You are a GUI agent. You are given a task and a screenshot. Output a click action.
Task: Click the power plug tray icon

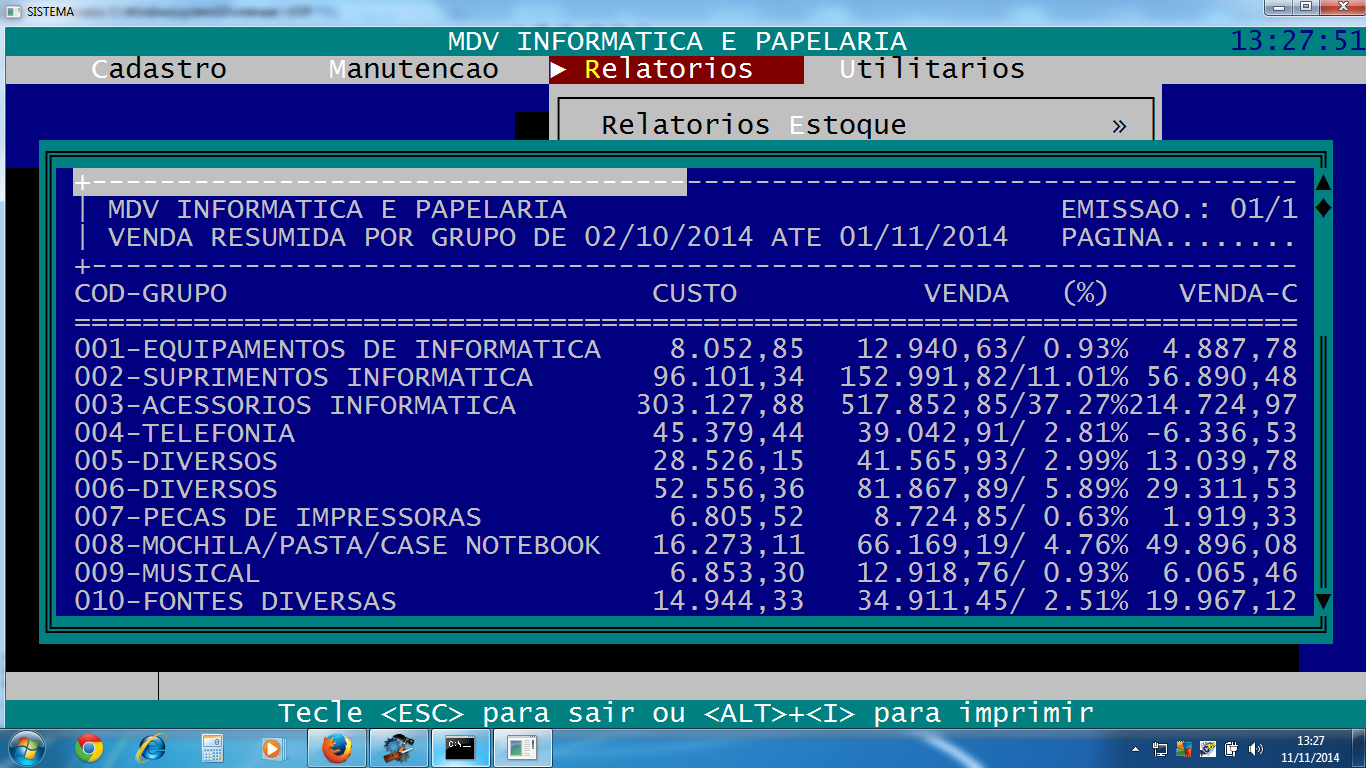pos(1232,748)
